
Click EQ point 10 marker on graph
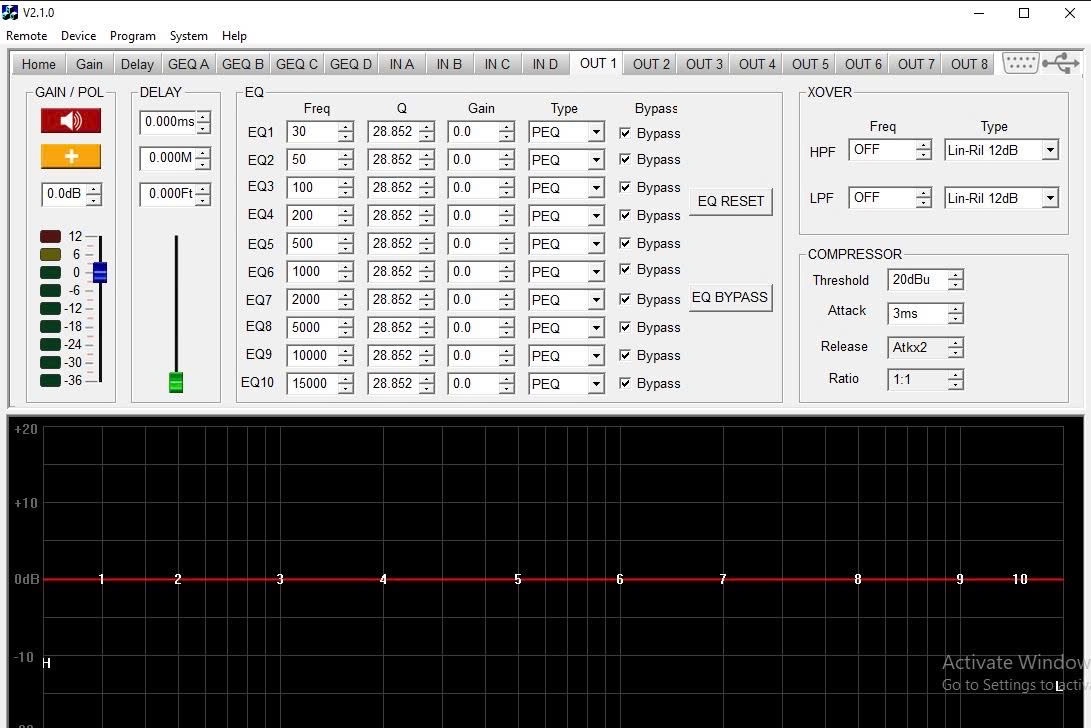coord(1019,579)
